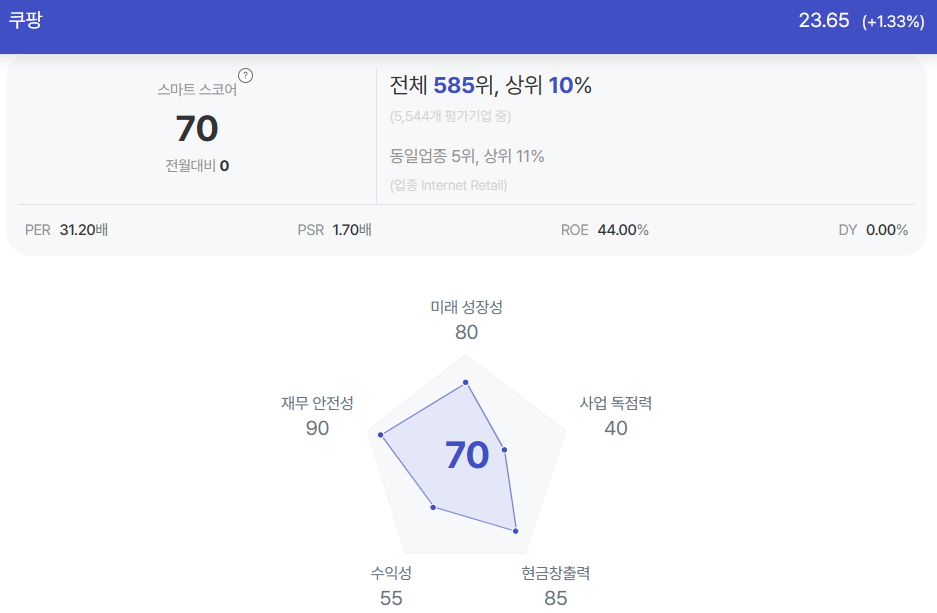Click the 미래 성장성 axis label
937x613 pixels.
click(x=466, y=307)
